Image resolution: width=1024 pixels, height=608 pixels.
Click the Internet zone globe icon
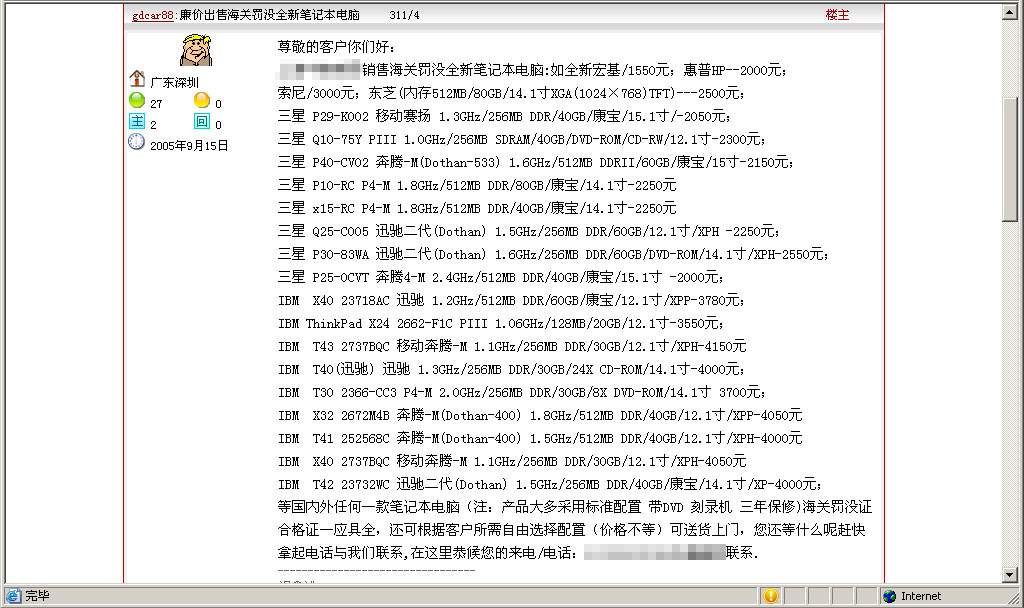coord(889,596)
